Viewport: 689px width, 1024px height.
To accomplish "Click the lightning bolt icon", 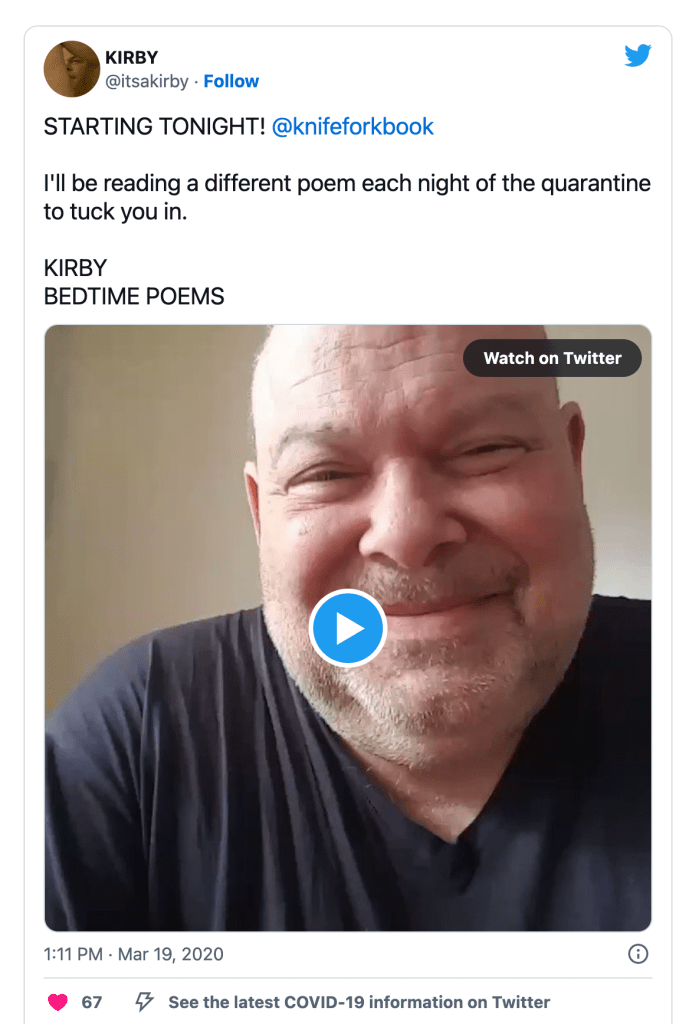I will (144, 1002).
